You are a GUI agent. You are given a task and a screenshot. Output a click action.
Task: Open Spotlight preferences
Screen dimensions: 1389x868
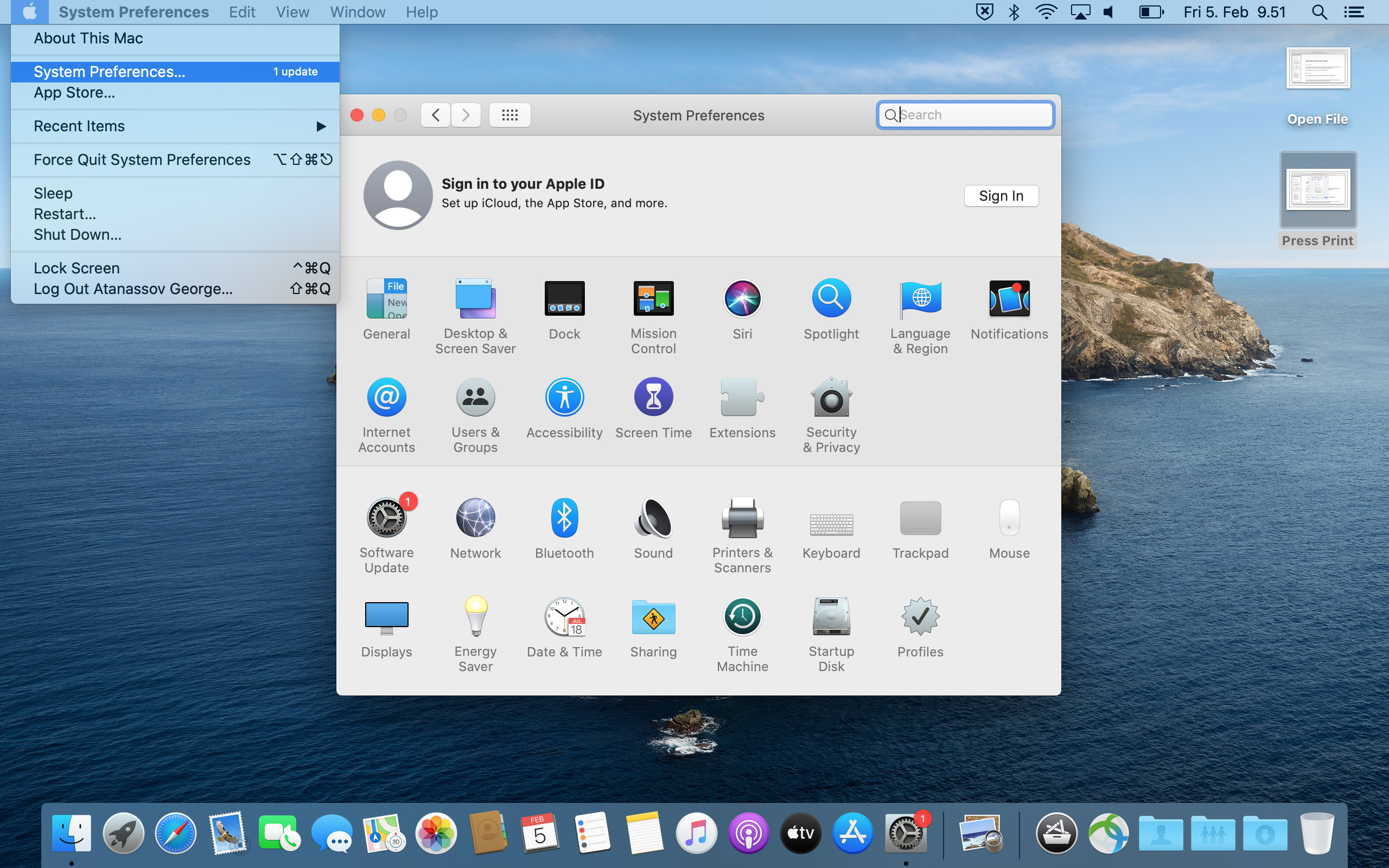(831, 309)
